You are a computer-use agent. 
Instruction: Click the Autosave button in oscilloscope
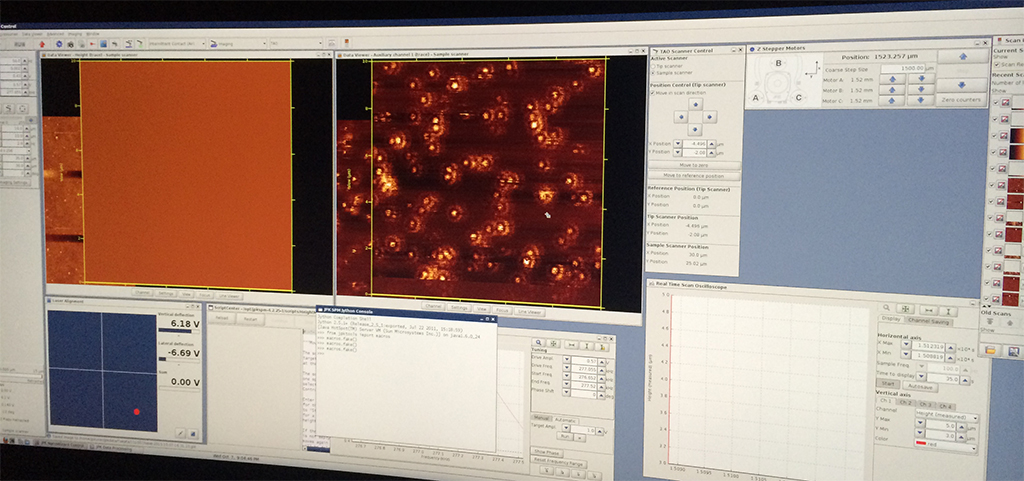922,385
